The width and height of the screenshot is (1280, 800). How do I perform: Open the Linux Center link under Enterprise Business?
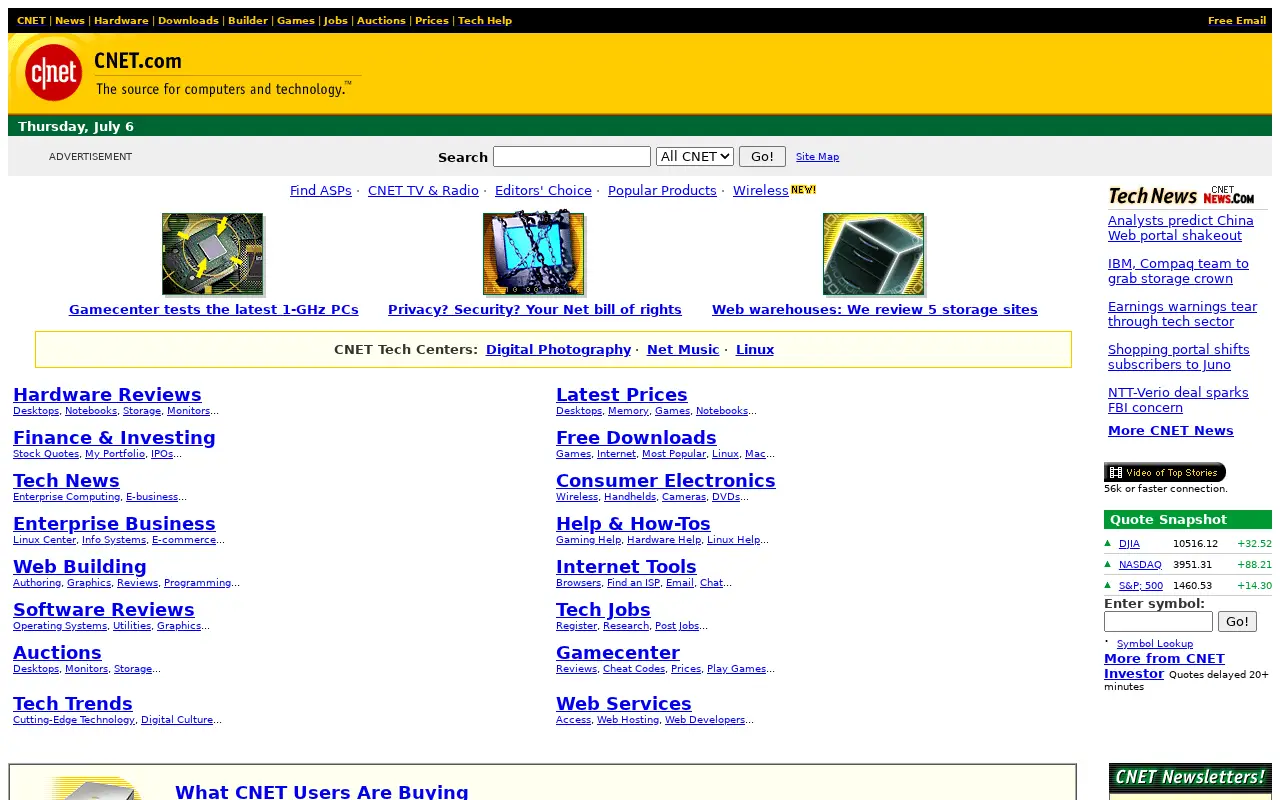pyautogui.click(x=44, y=540)
